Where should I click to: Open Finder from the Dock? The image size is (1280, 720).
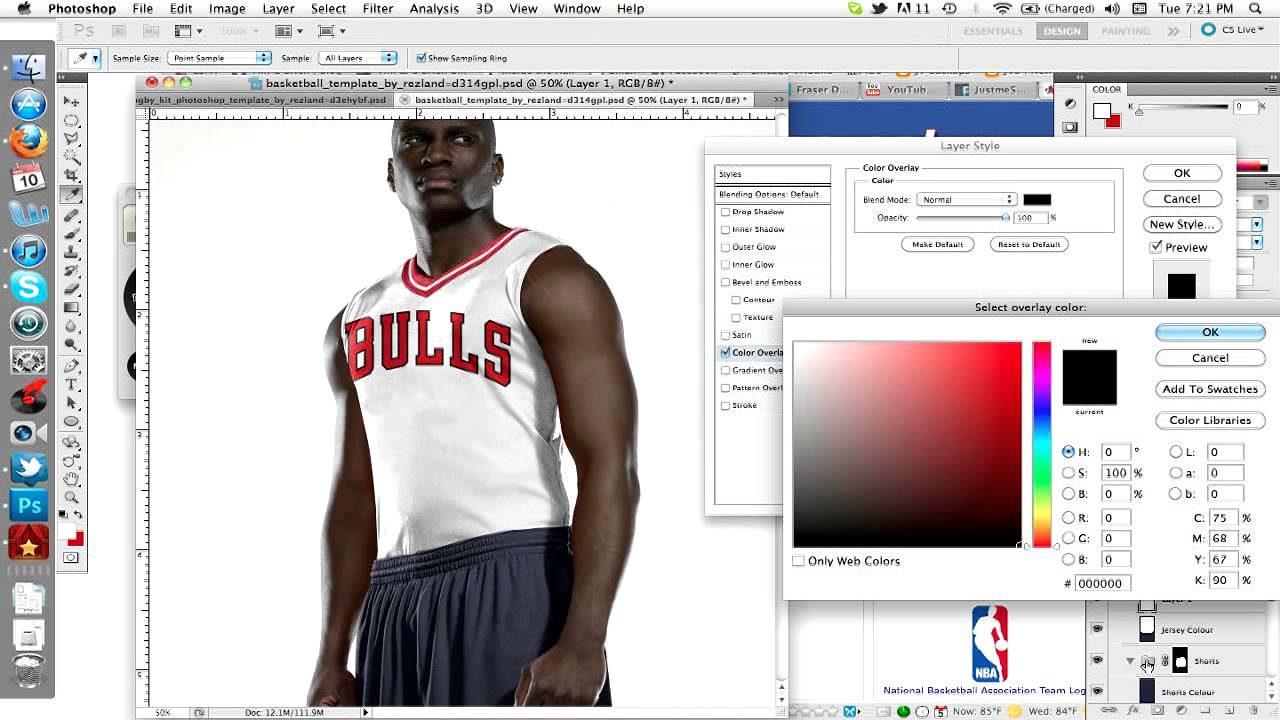[x=29, y=67]
